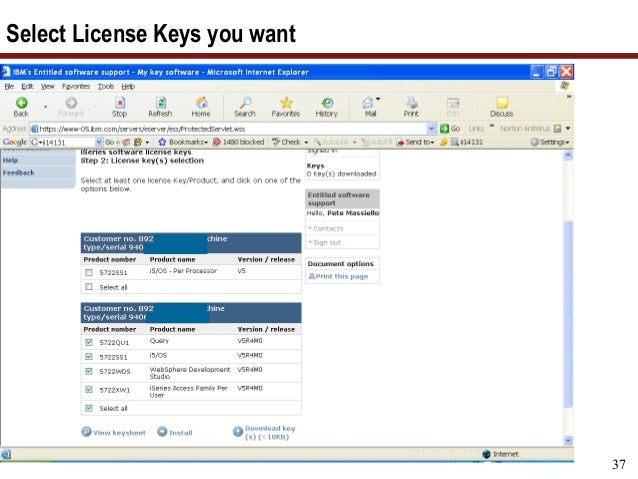638x479 pixels.
Task: Expand the Back button history arrow
Action: point(46,107)
